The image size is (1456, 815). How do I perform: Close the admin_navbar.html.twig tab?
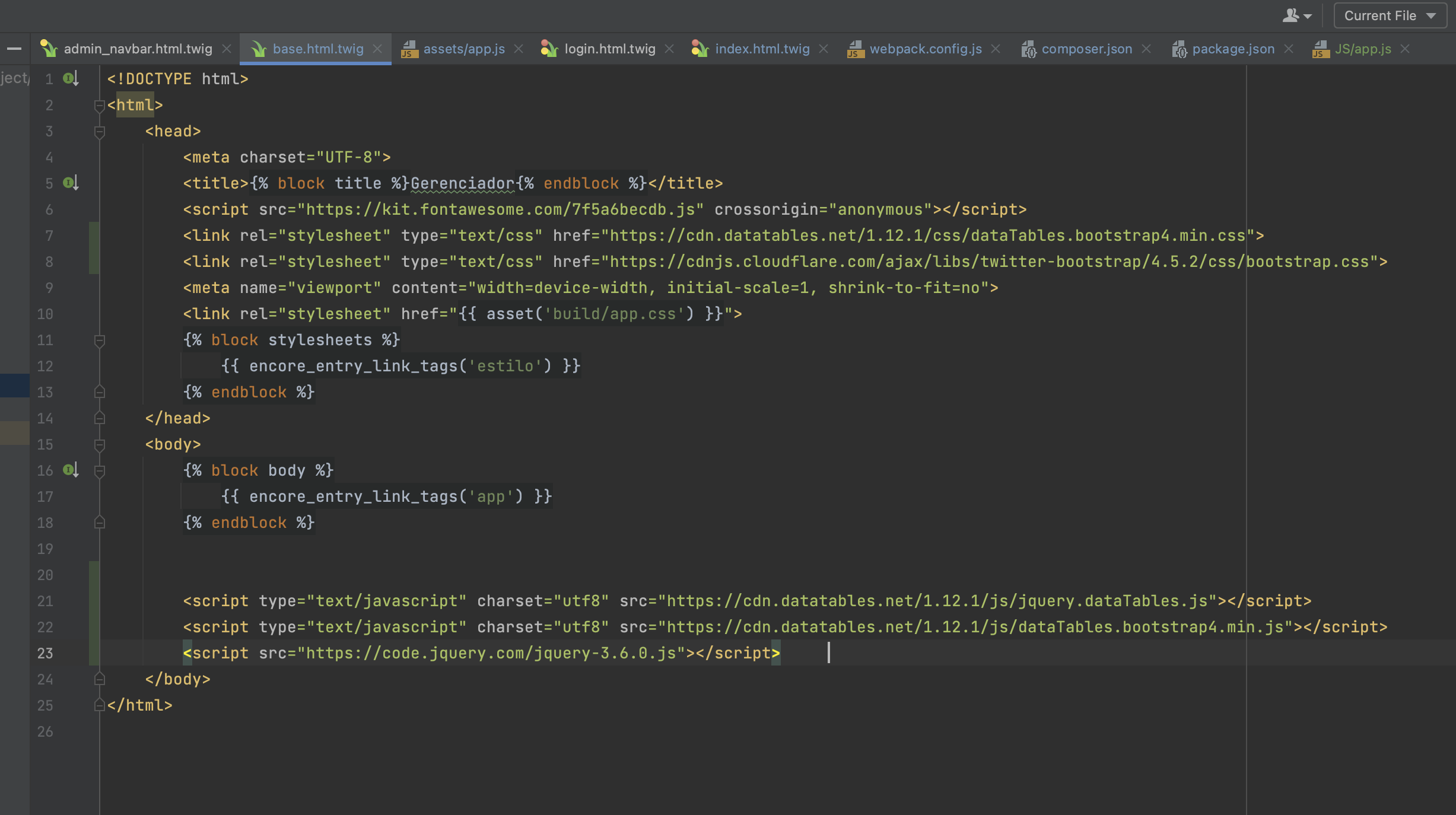pos(227,49)
